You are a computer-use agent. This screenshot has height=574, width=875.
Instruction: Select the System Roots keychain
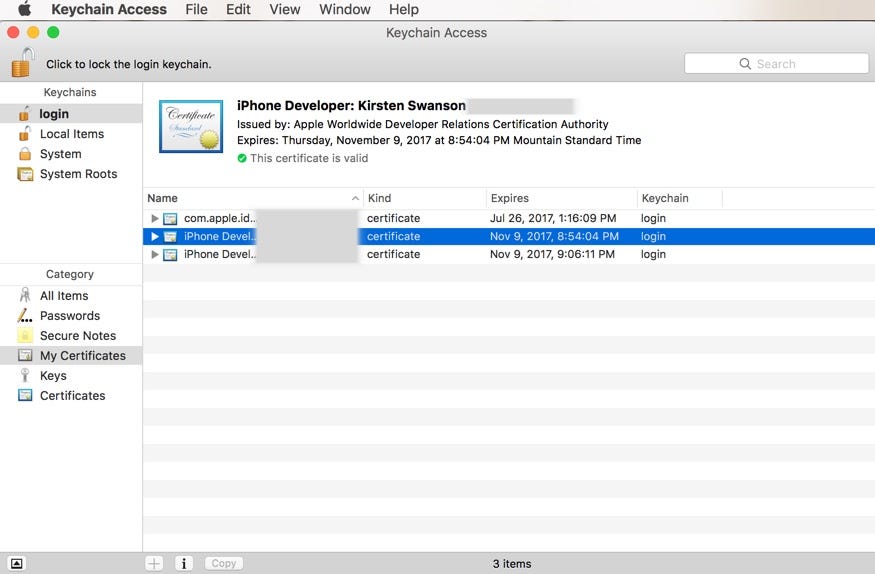(71, 174)
